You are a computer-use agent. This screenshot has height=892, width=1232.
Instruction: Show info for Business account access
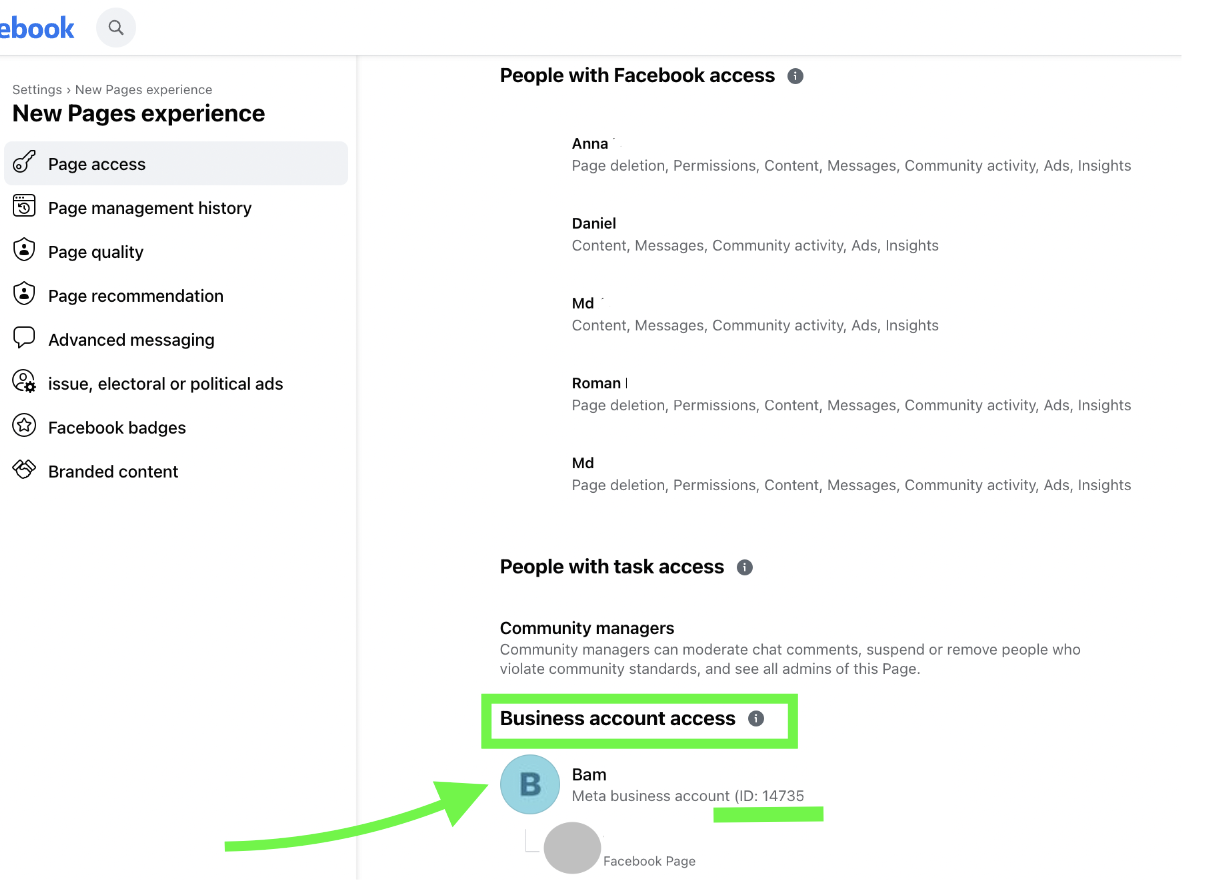[x=756, y=719]
